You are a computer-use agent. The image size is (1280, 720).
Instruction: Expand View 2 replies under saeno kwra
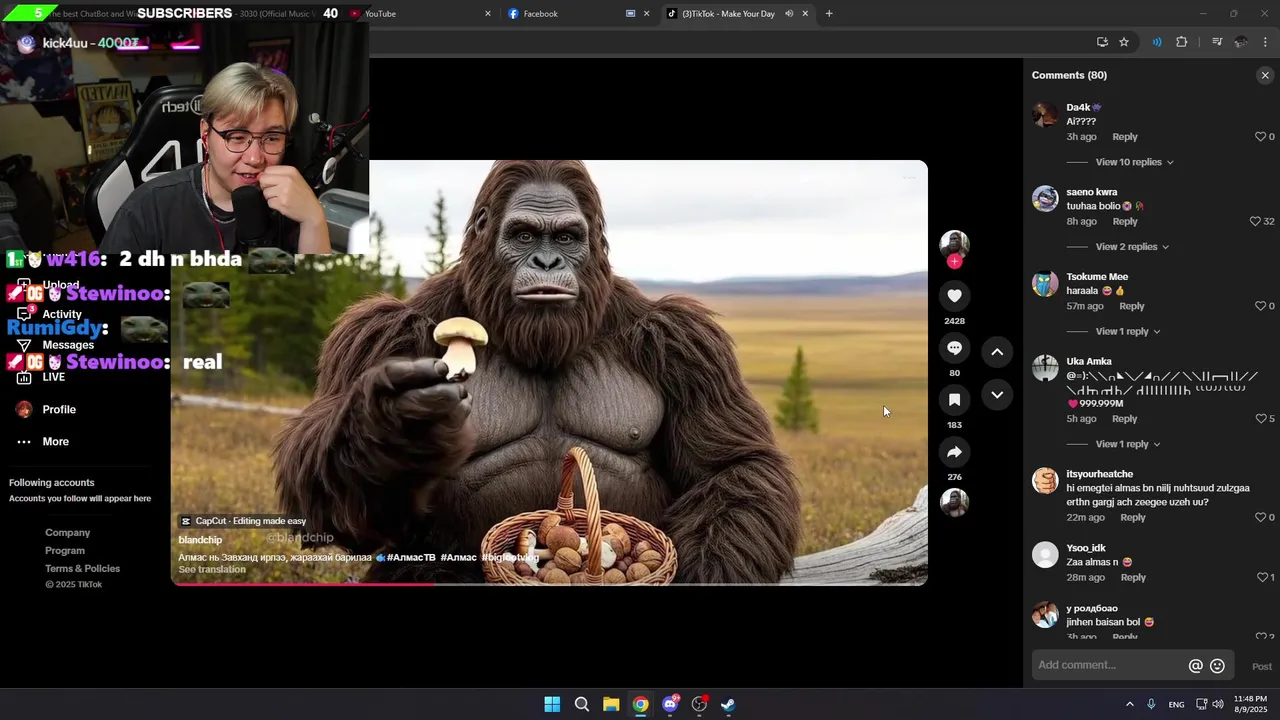click(1132, 247)
